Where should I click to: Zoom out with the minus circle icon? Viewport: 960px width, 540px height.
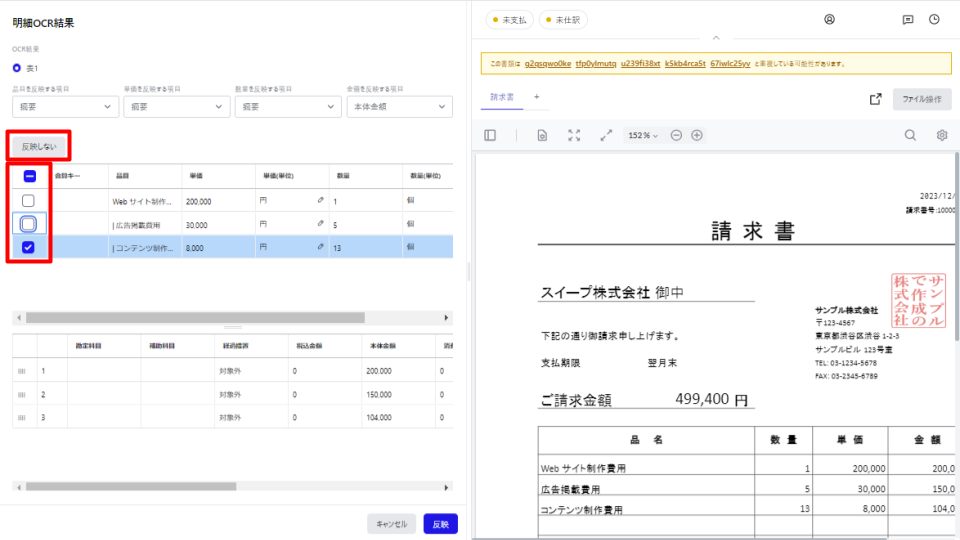(x=676, y=135)
